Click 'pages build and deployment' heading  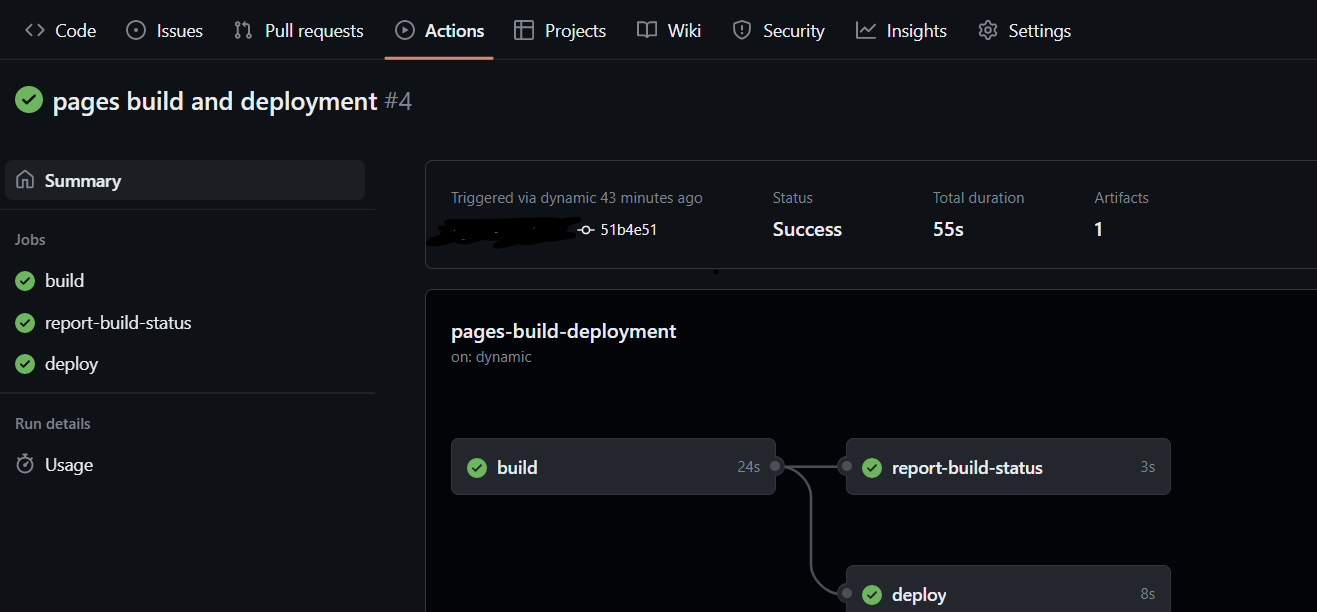(x=215, y=101)
